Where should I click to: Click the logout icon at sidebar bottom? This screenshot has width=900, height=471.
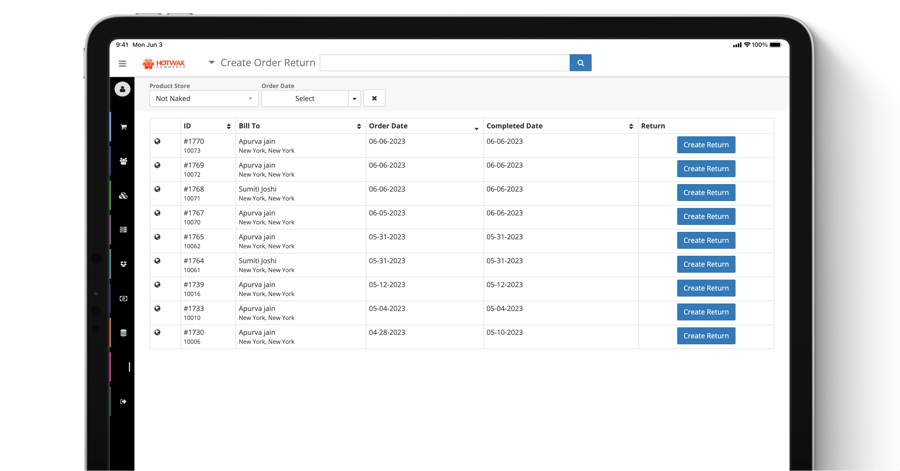tap(123, 402)
